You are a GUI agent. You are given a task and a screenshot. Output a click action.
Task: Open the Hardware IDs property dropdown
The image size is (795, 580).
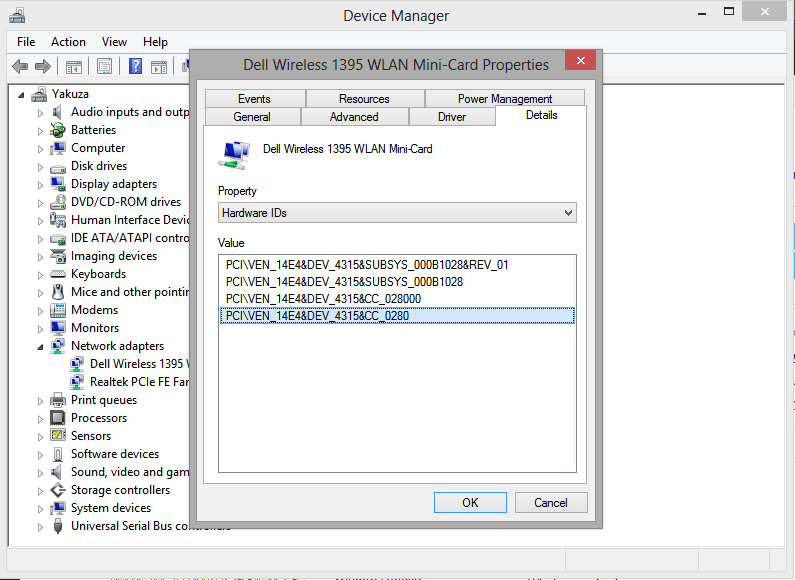(397, 213)
